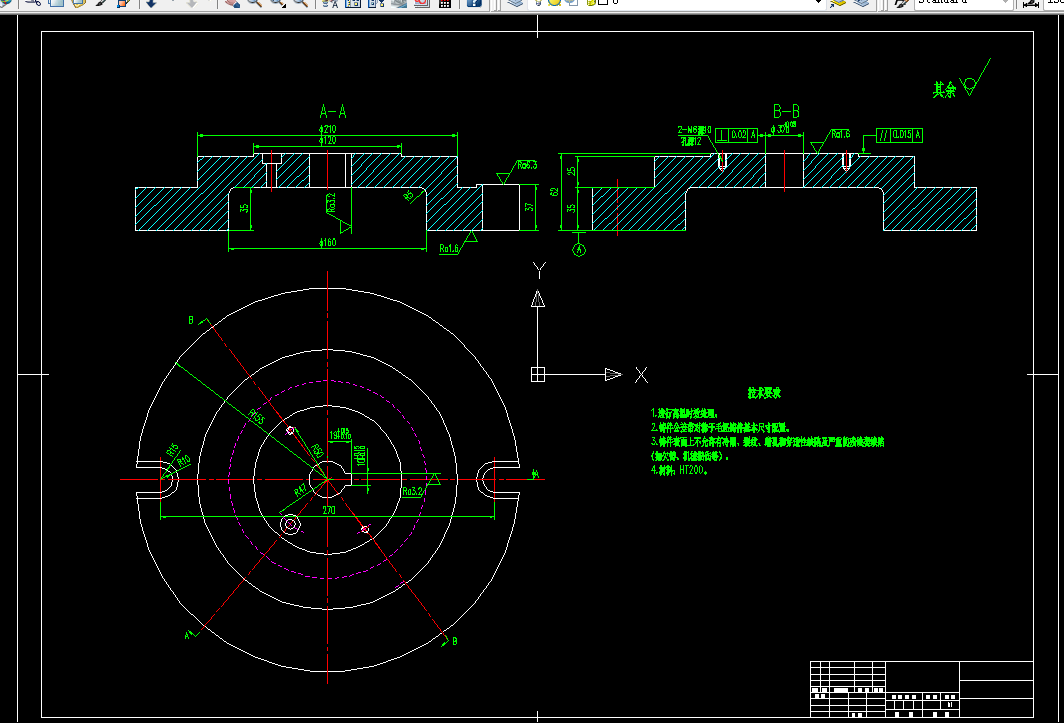1064x723 pixels.
Task: Open the Sheet Set Manager icon
Action: (x=399, y=3)
